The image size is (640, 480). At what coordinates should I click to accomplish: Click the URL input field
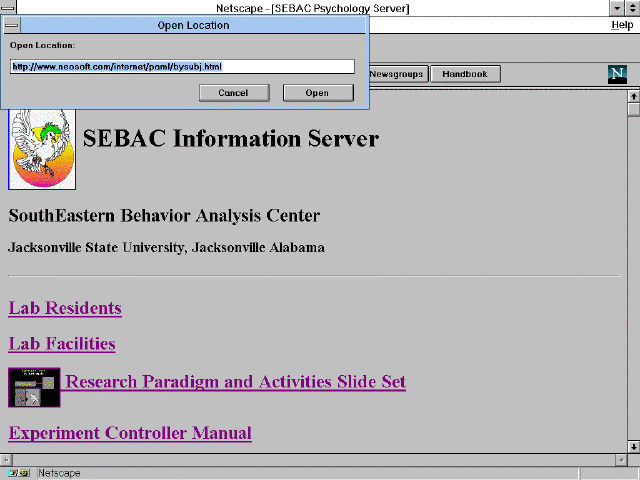pyautogui.click(x=182, y=67)
